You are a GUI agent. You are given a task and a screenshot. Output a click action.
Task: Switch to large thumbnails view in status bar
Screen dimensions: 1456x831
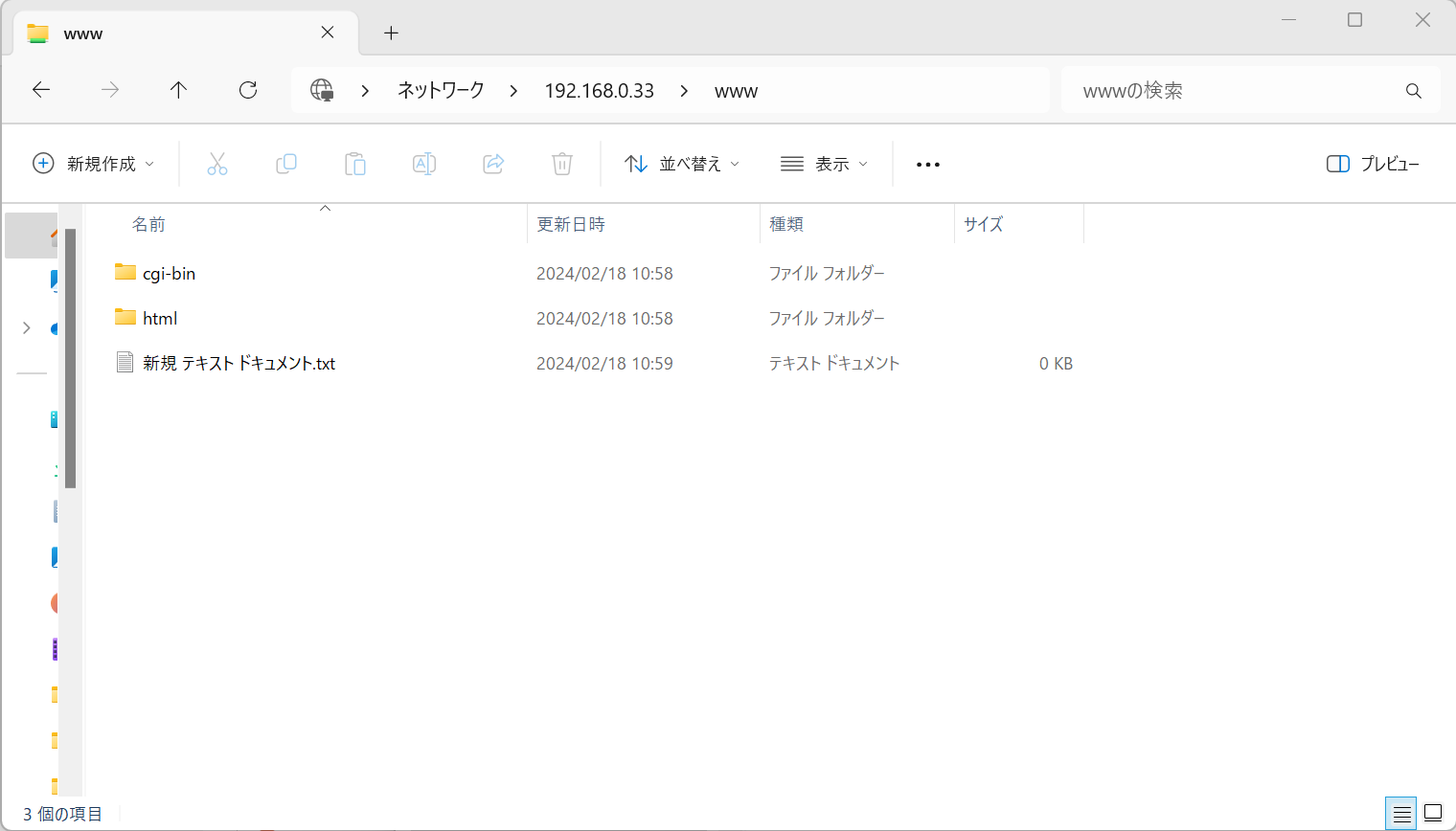[1433, 814]
